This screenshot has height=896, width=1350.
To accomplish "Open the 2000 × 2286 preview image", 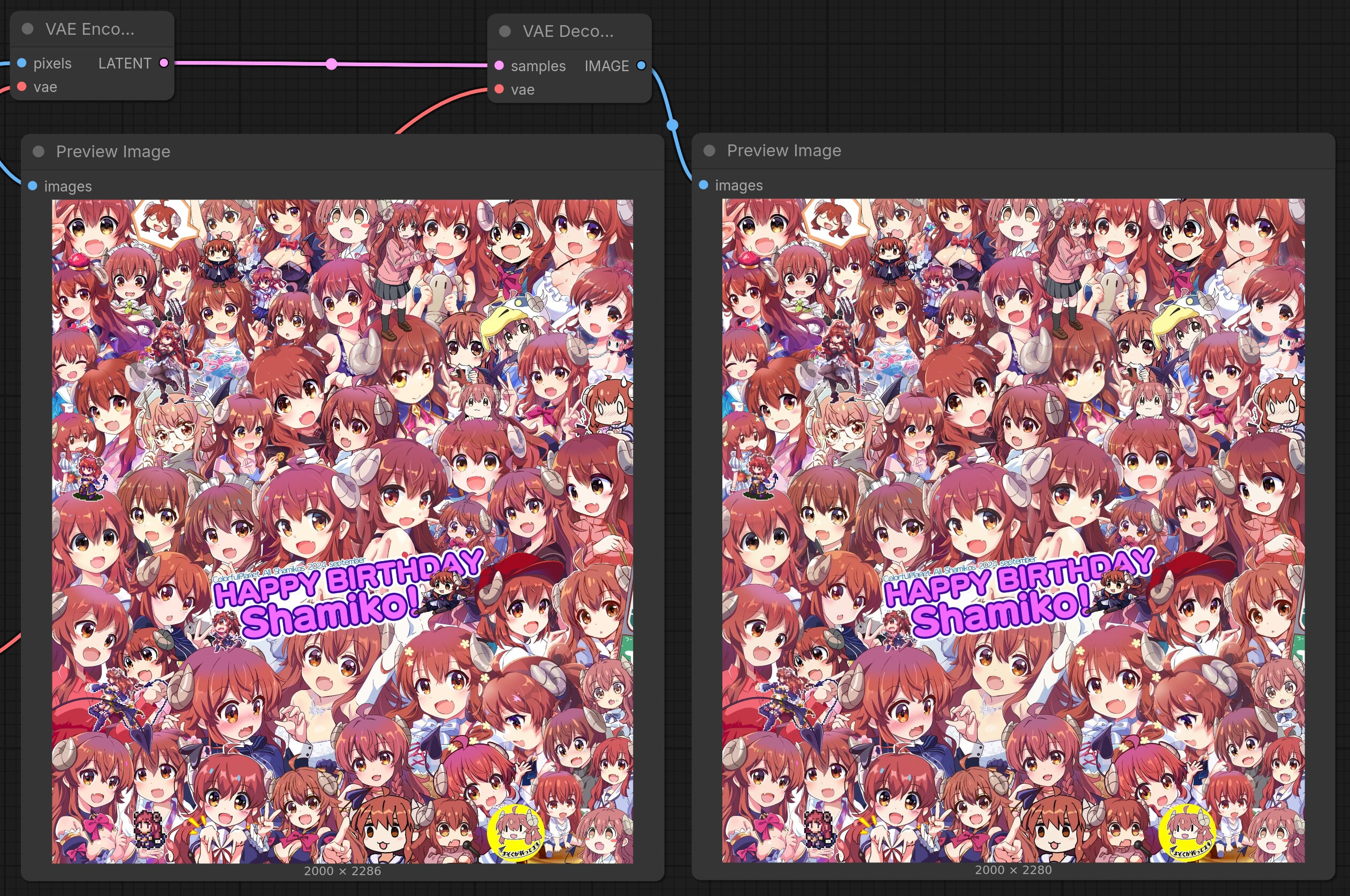I will [x=342, y=531].
